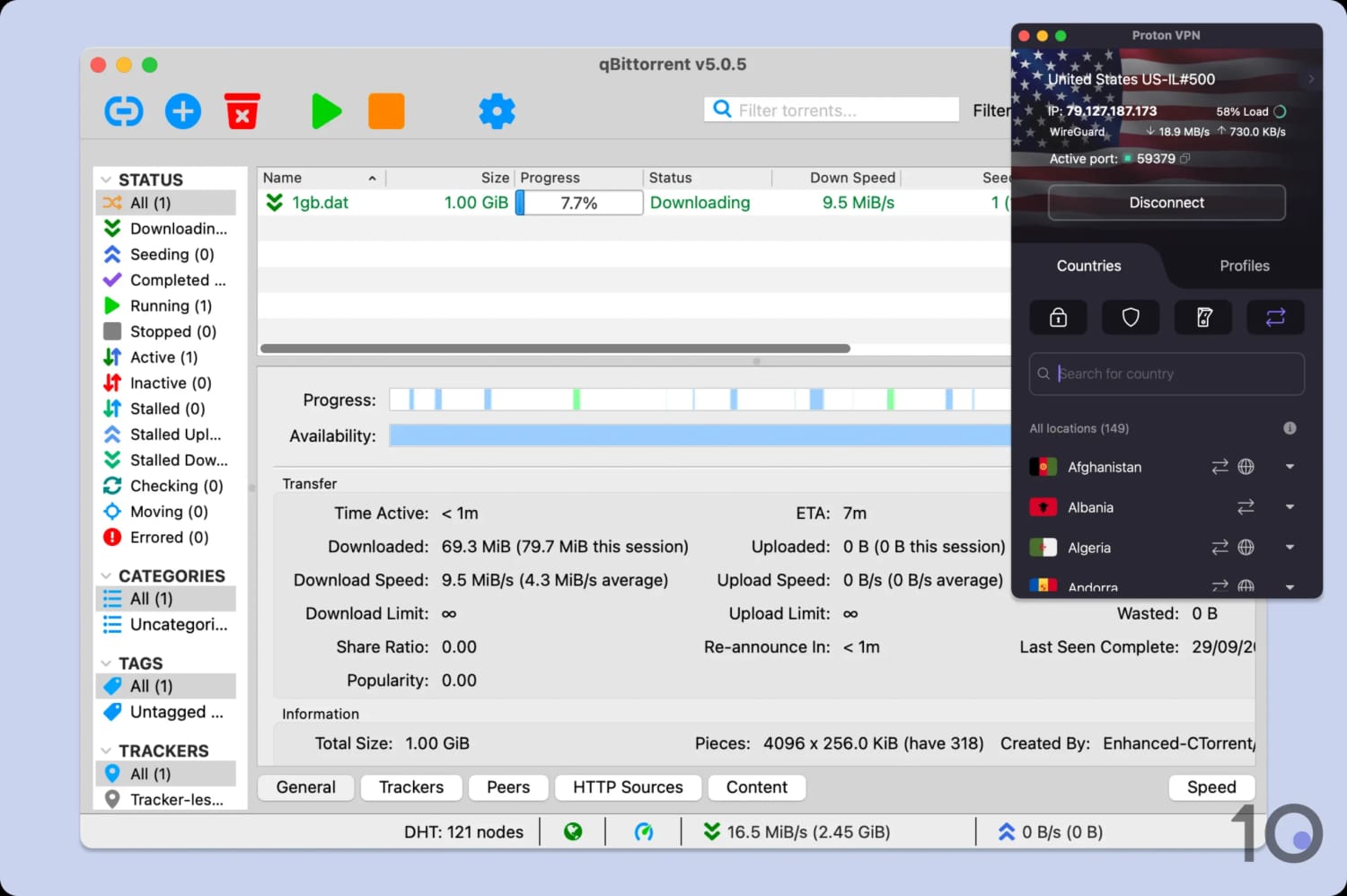Open the Peers tab
Image resolution: width=1347 pixels, height=896 pixels.
[x=508, y=787]
